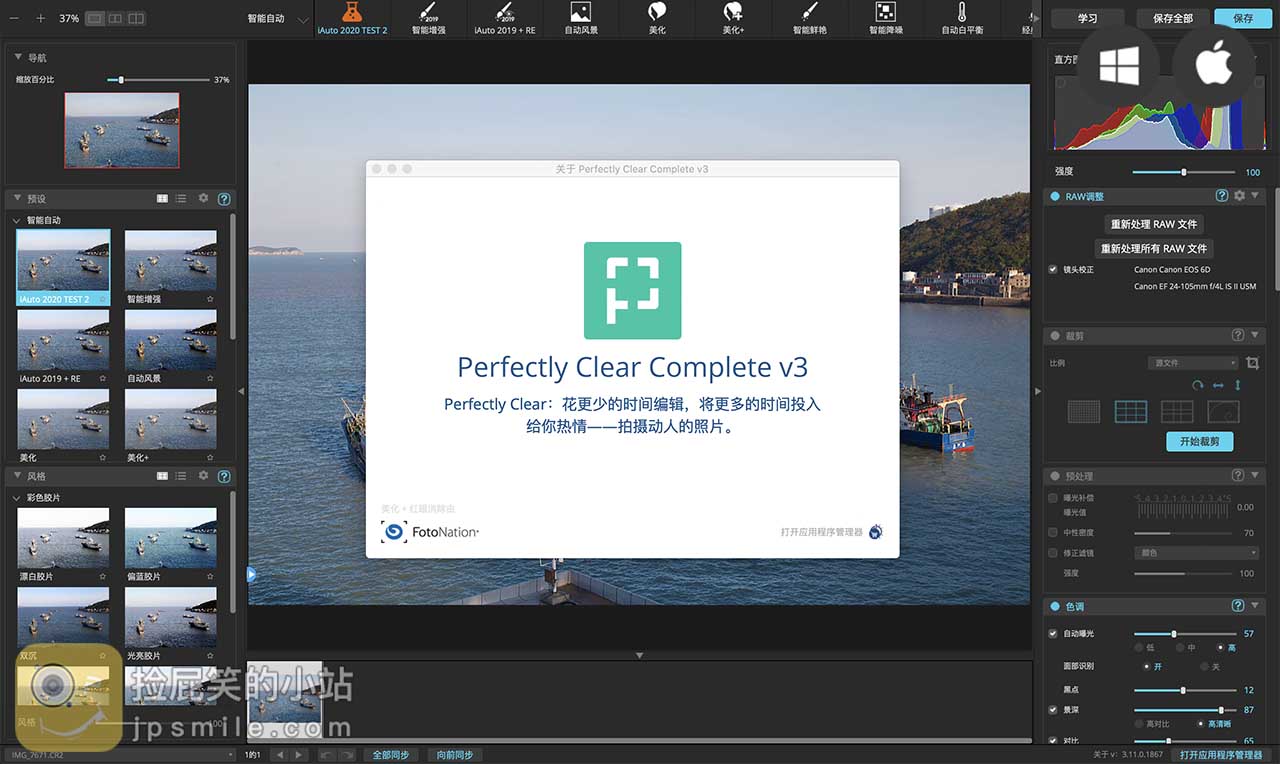Apply the 智能增强 preset in the top toolbar
1280x764 pixels.
coord(428,18)
